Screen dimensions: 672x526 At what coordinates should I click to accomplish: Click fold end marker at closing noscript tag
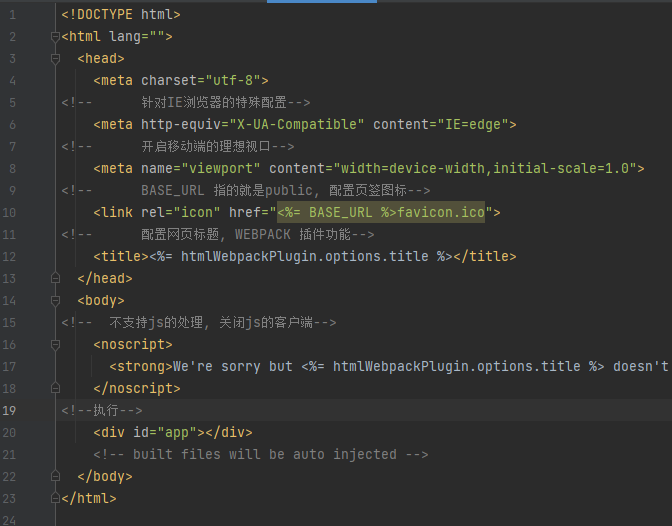[56, 388]
